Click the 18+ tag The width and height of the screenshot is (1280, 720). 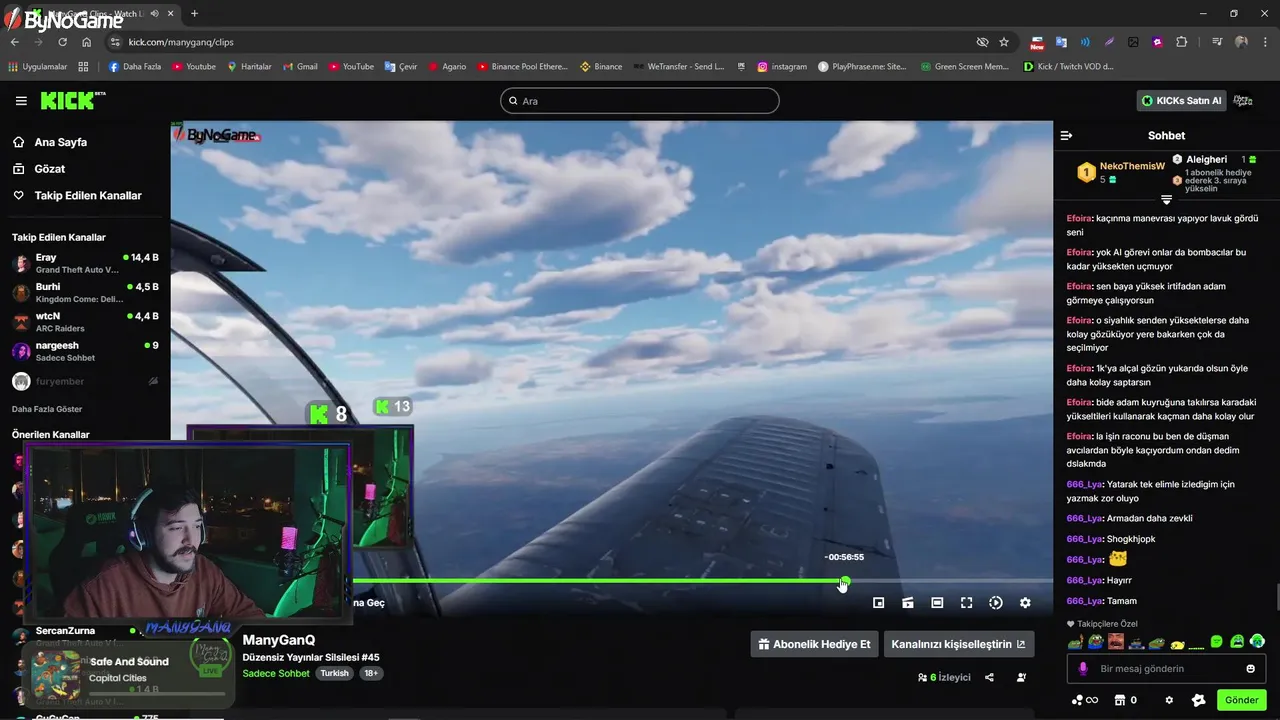coord(371,674)
